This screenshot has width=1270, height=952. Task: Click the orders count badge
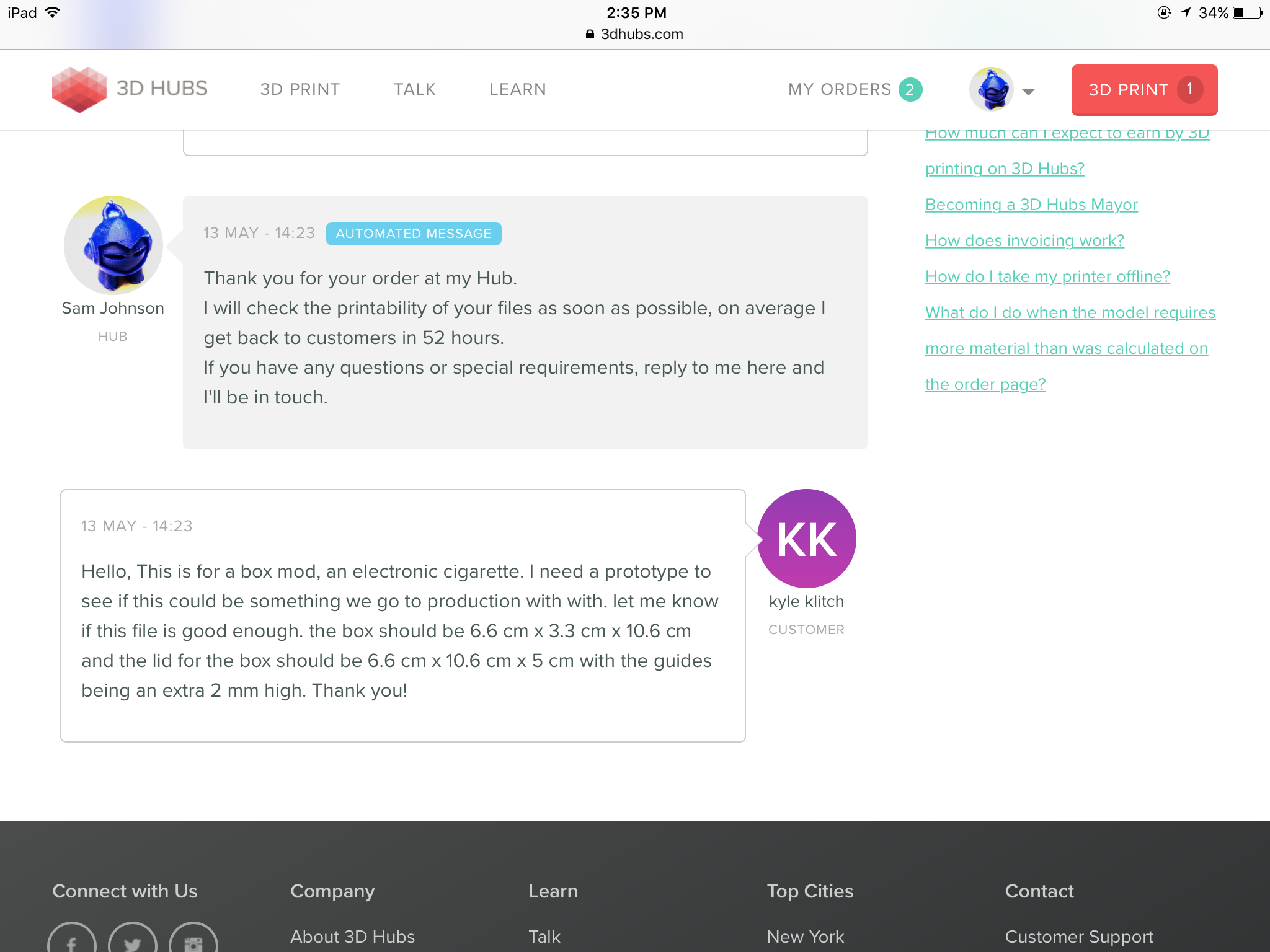pyautogui.click(x=910, y=89)
